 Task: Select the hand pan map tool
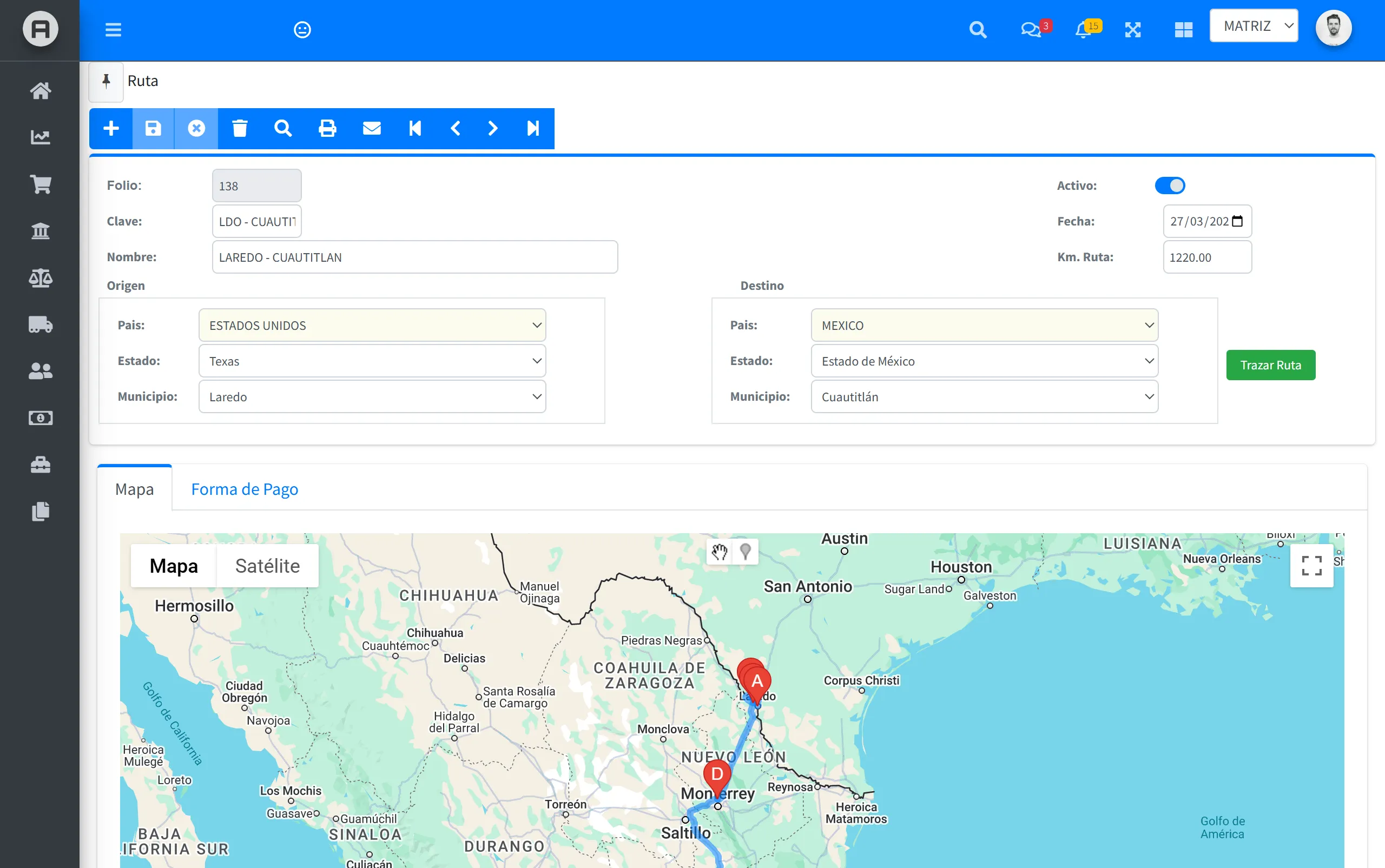[720, 552]
